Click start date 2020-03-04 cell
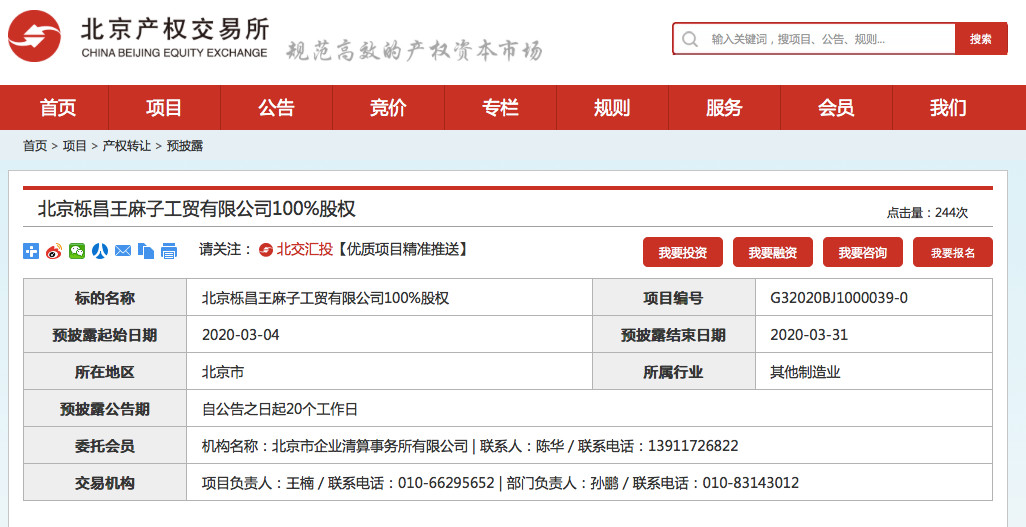The height and width of the screenshot is (527, 1026). 389,335
